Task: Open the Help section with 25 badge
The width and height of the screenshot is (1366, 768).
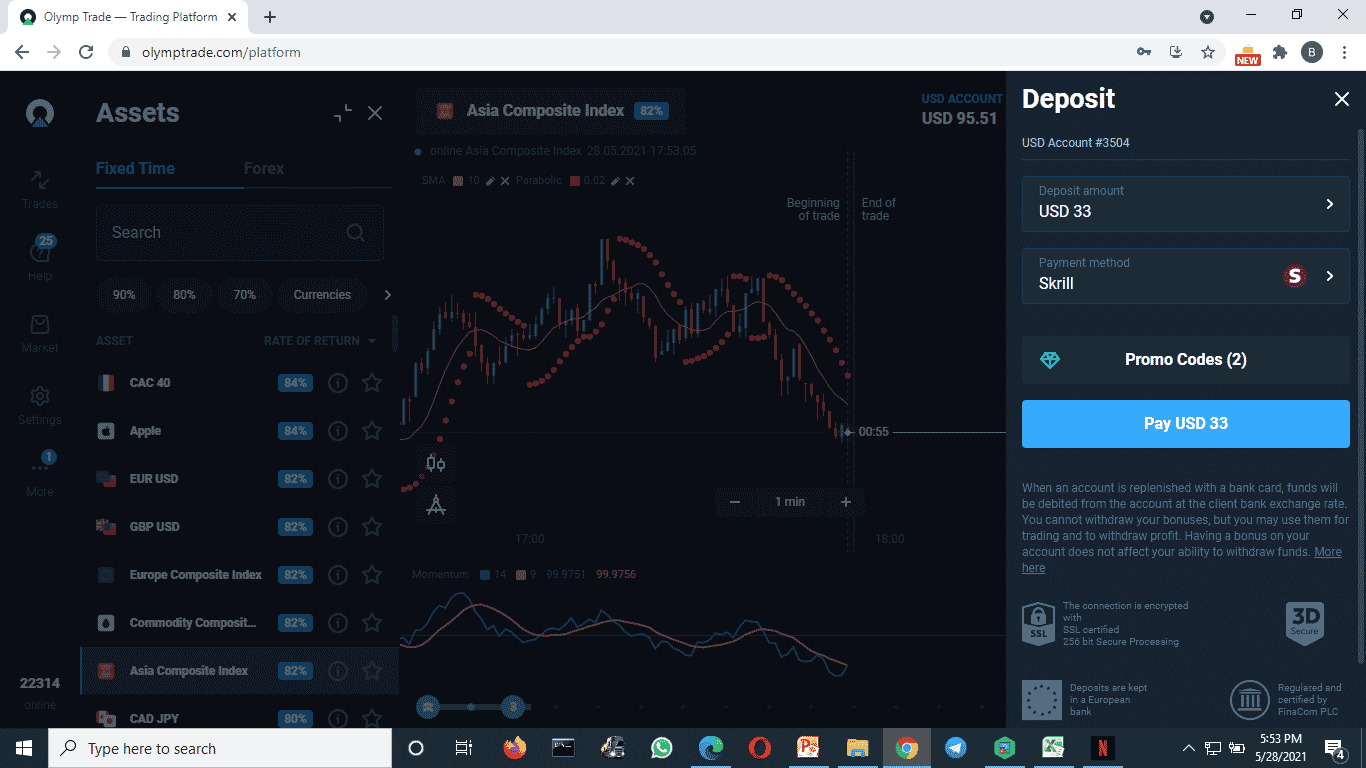Action: pyautogui.click(x=40, y=258)
